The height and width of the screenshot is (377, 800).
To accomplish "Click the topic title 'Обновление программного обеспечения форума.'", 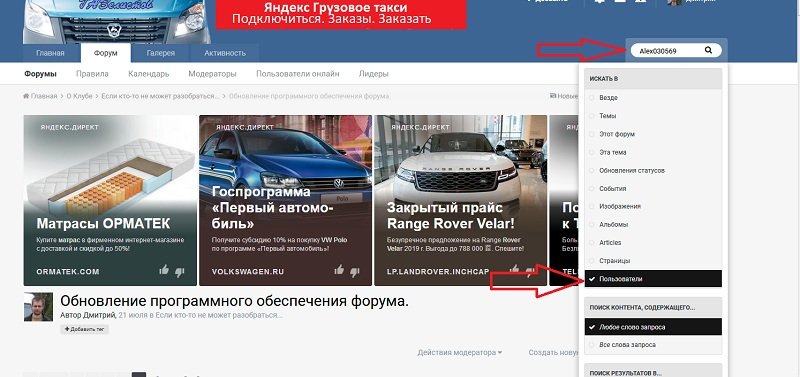I will (234, 301).
